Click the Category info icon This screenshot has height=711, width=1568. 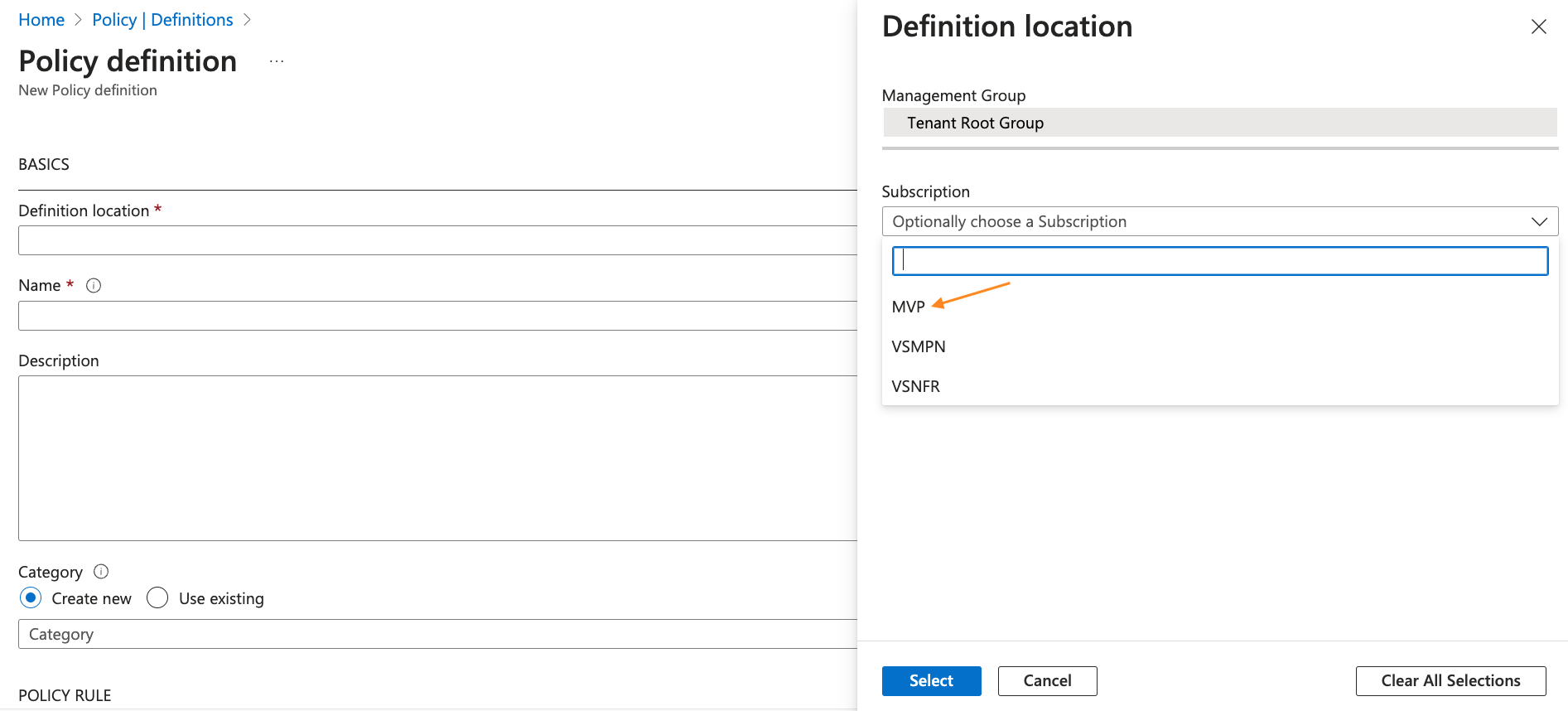coord(101,572)
